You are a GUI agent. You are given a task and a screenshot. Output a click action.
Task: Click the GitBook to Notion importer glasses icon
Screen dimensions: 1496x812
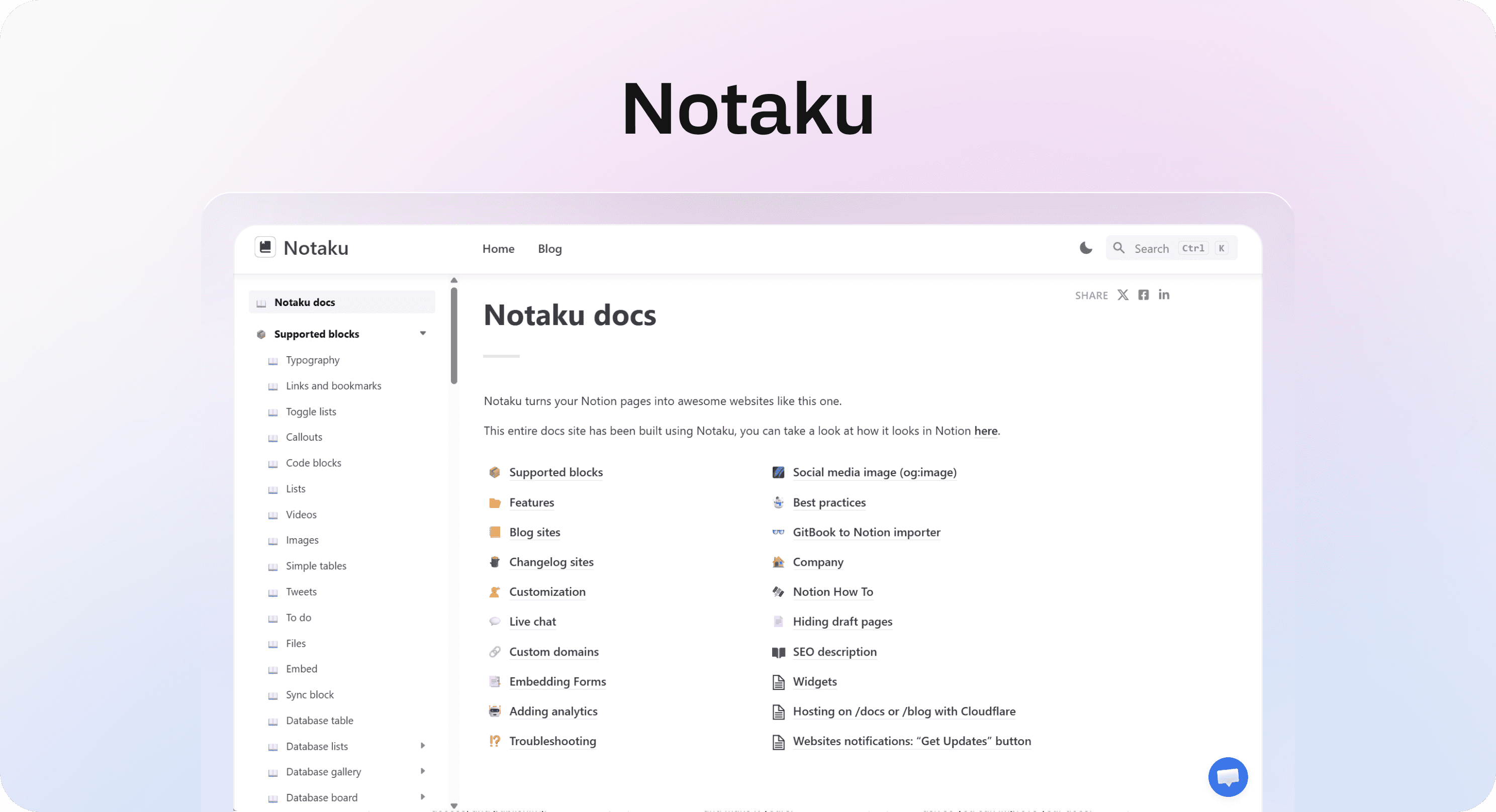(x=778, y=532)
